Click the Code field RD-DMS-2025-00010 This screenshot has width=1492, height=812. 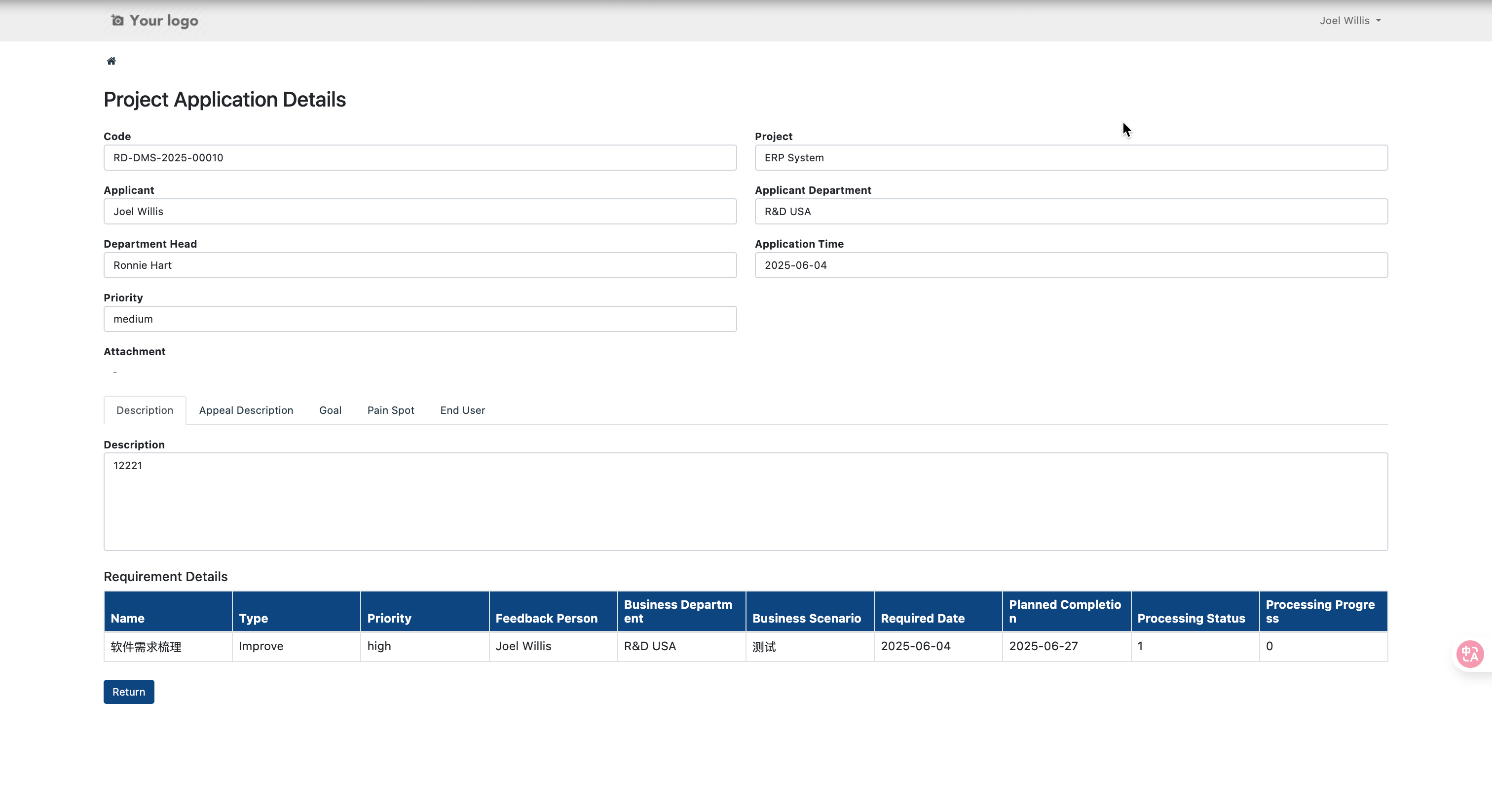420,157
